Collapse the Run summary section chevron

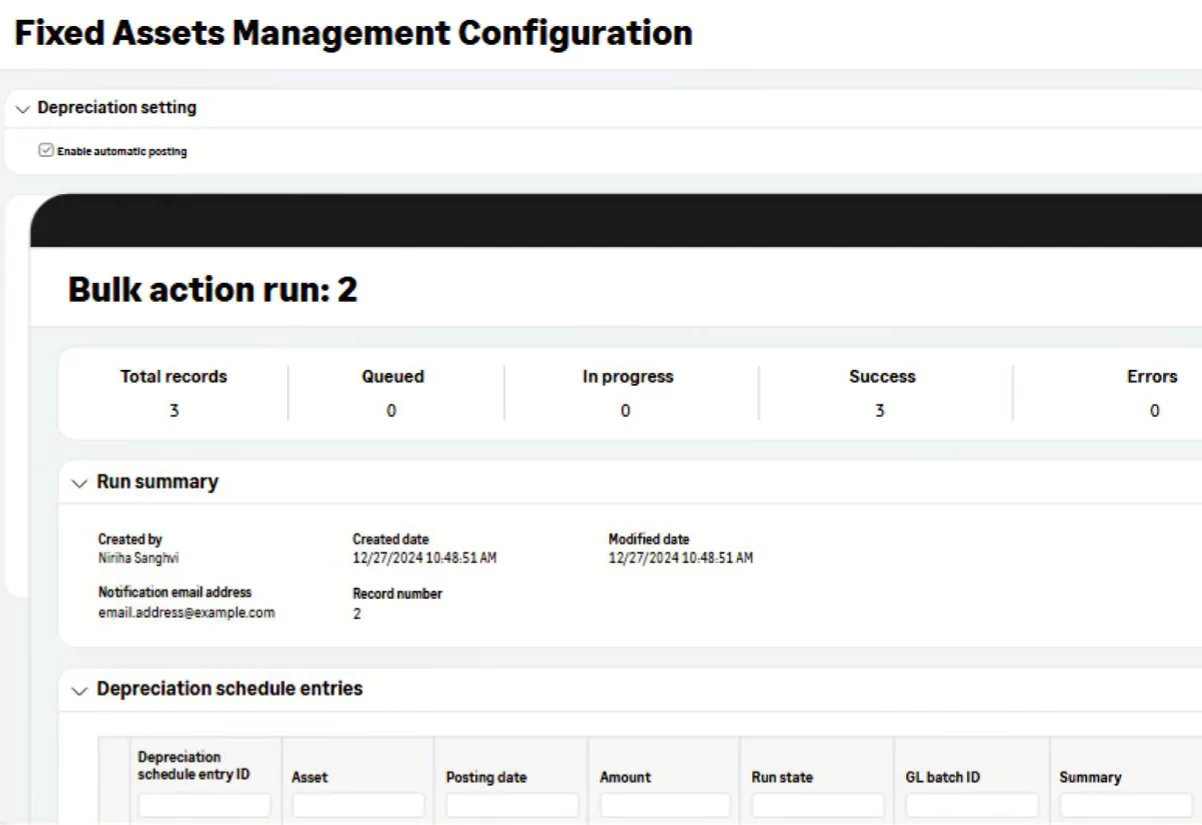tap(80, 483)
